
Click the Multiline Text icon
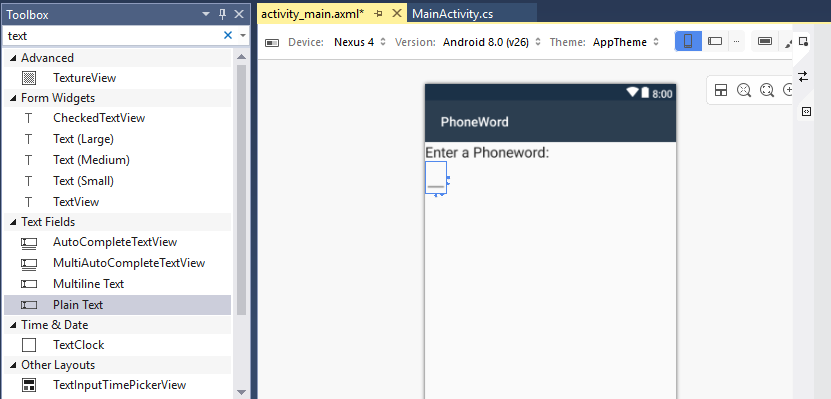[x=29, y=285]
